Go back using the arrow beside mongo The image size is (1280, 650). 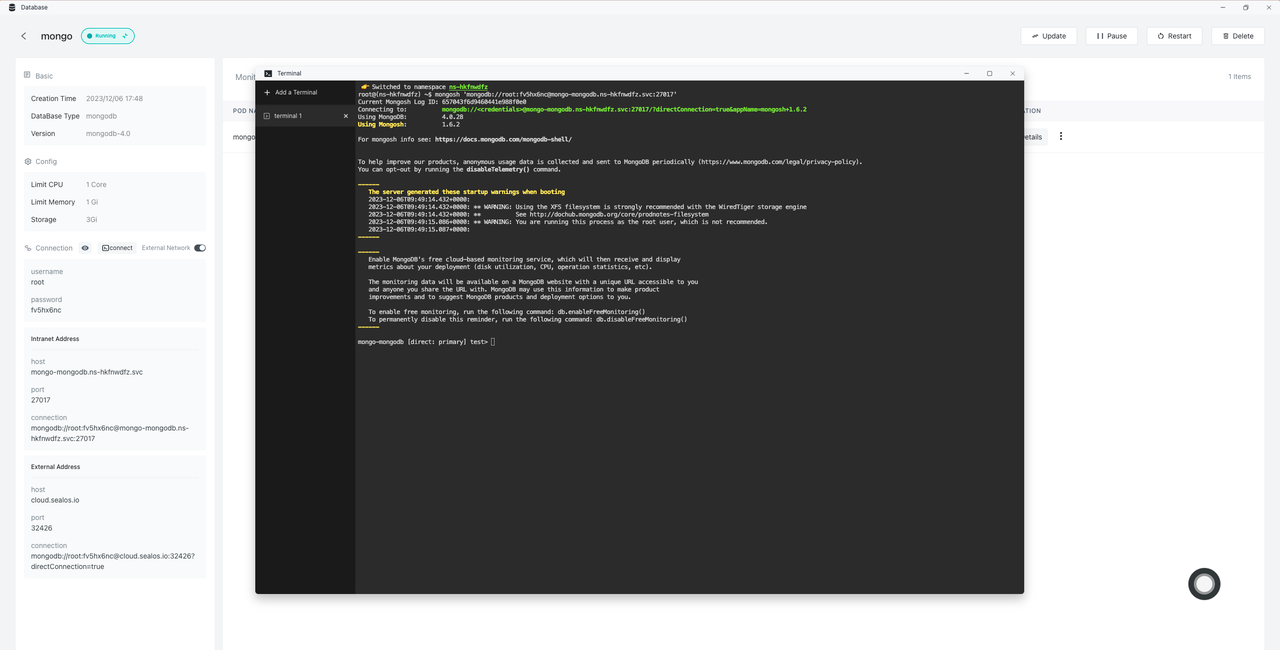click(24, 36)
